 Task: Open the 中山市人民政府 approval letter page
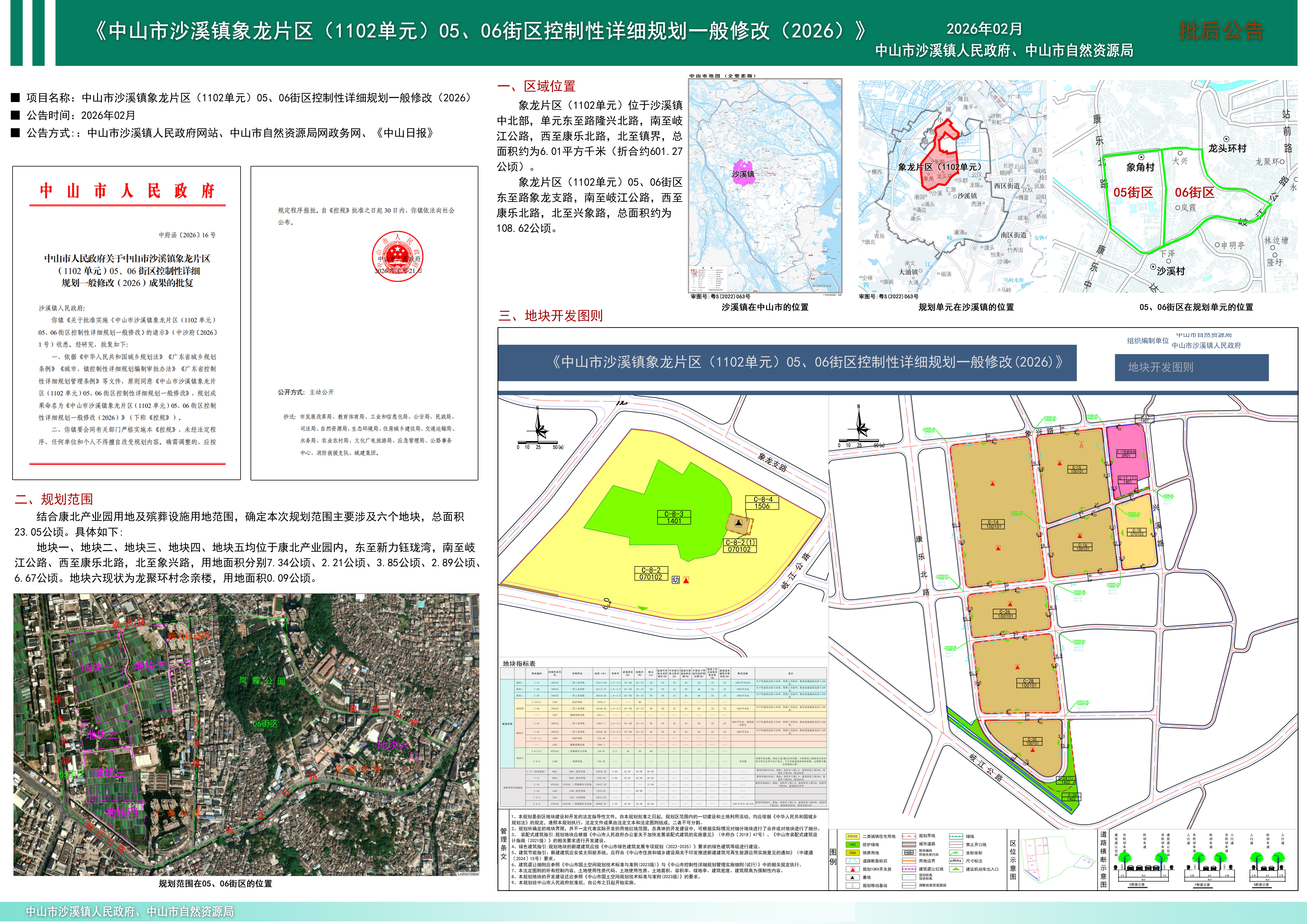(126, 323)
